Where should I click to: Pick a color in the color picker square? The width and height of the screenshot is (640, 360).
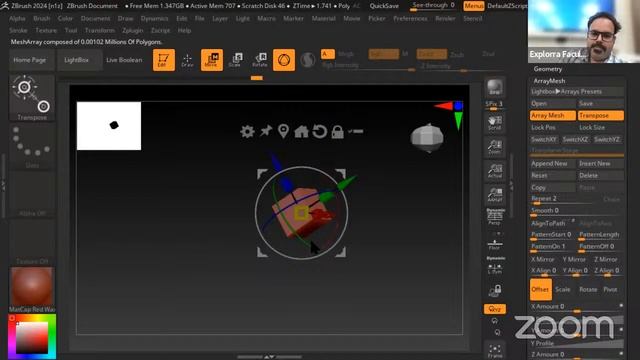click(x=32, y=338)
